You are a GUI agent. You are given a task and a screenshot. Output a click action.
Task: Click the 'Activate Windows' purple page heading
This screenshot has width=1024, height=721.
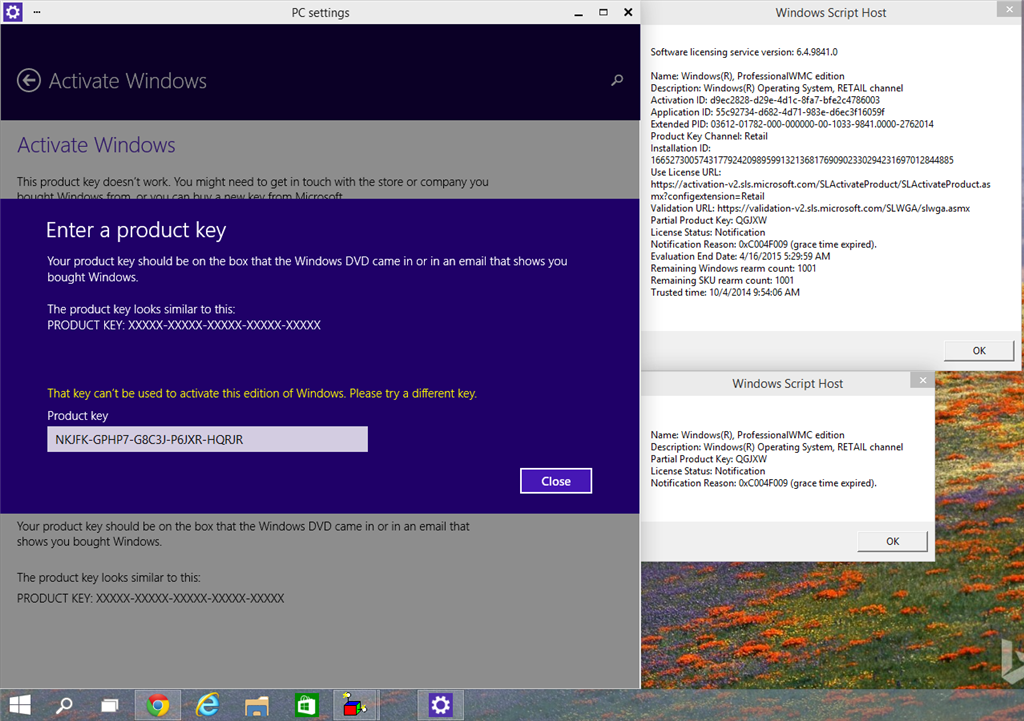96,144
